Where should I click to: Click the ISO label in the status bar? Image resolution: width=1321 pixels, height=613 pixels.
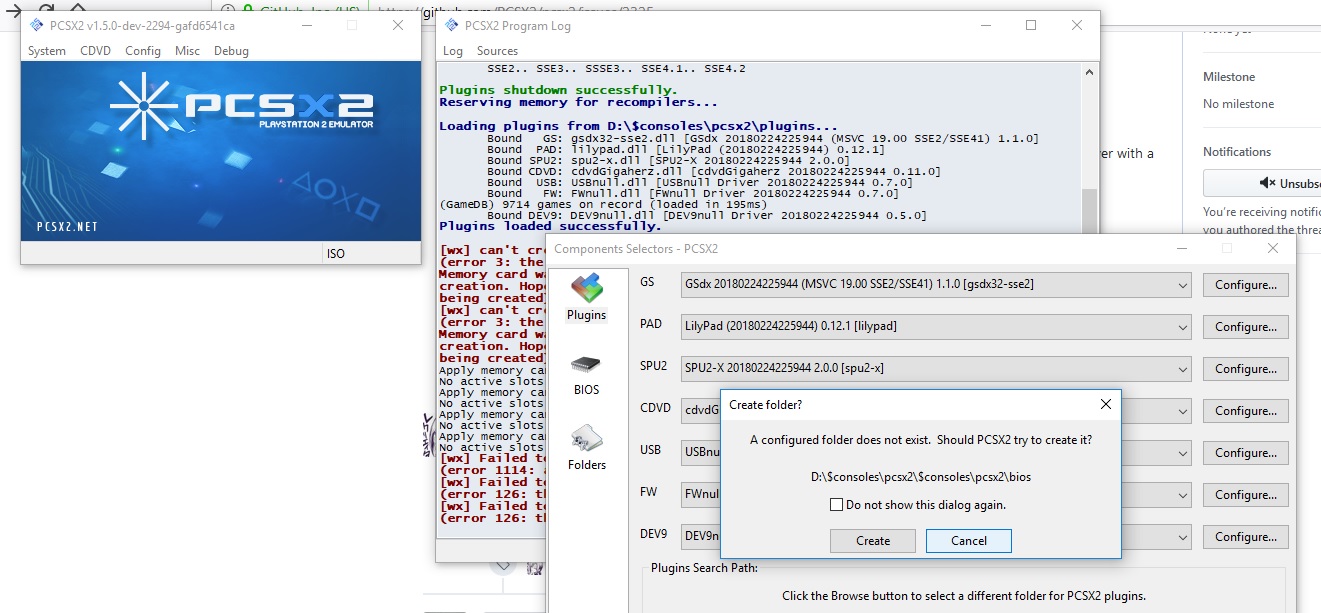336,253
